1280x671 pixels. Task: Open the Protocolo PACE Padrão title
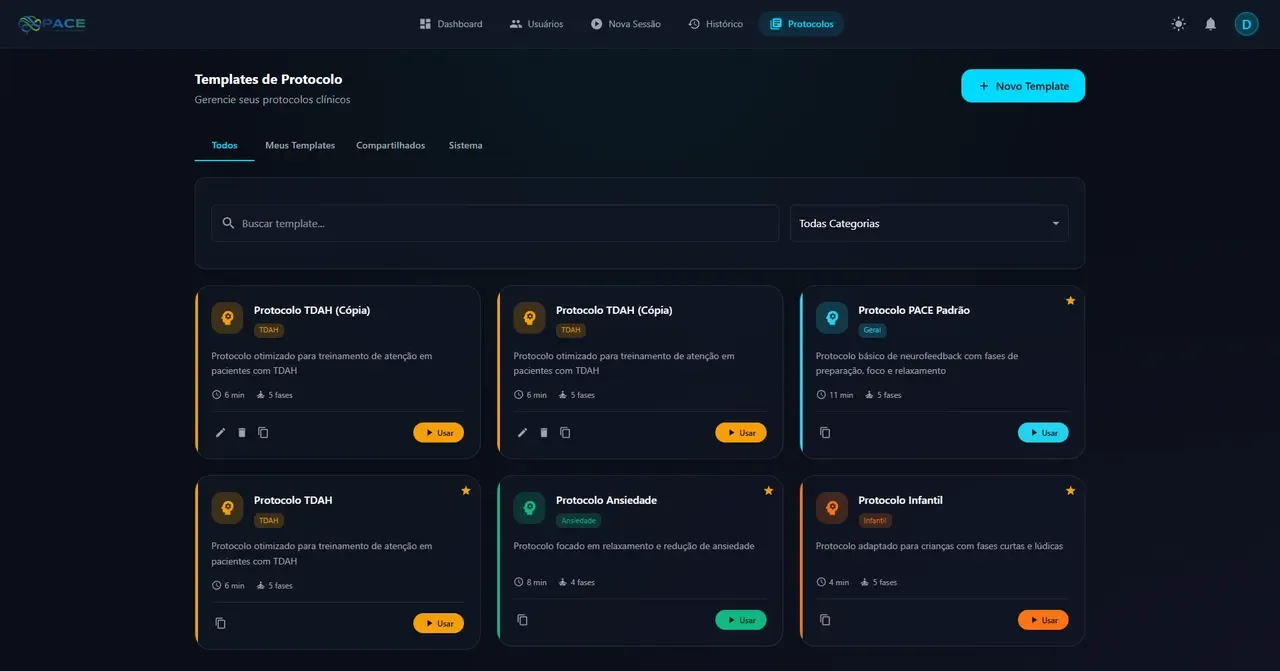click(x=914, y=310)
